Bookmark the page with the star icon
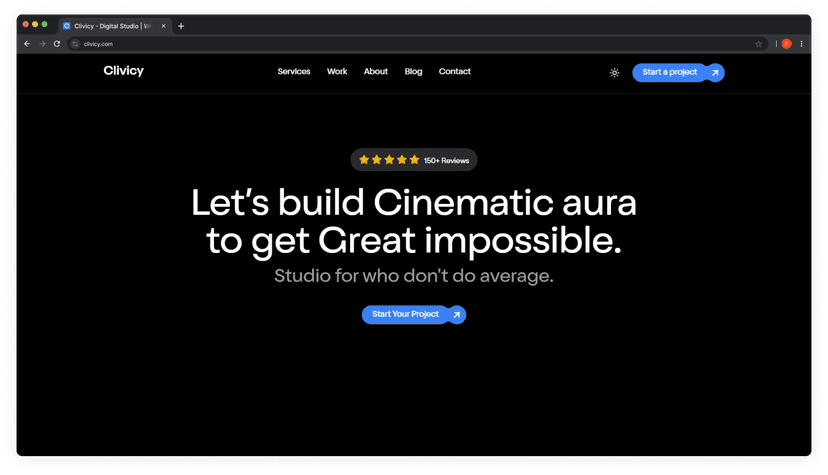 758,44
